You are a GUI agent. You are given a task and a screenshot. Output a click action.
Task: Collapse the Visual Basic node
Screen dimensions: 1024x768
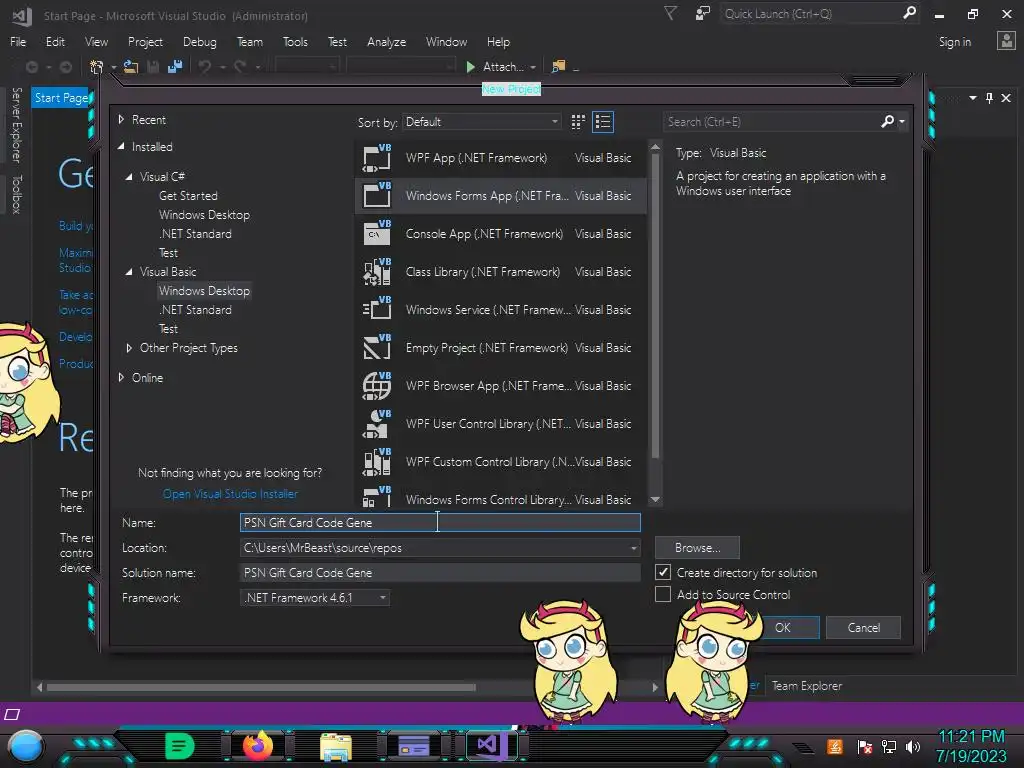click(x=129, y=272)
